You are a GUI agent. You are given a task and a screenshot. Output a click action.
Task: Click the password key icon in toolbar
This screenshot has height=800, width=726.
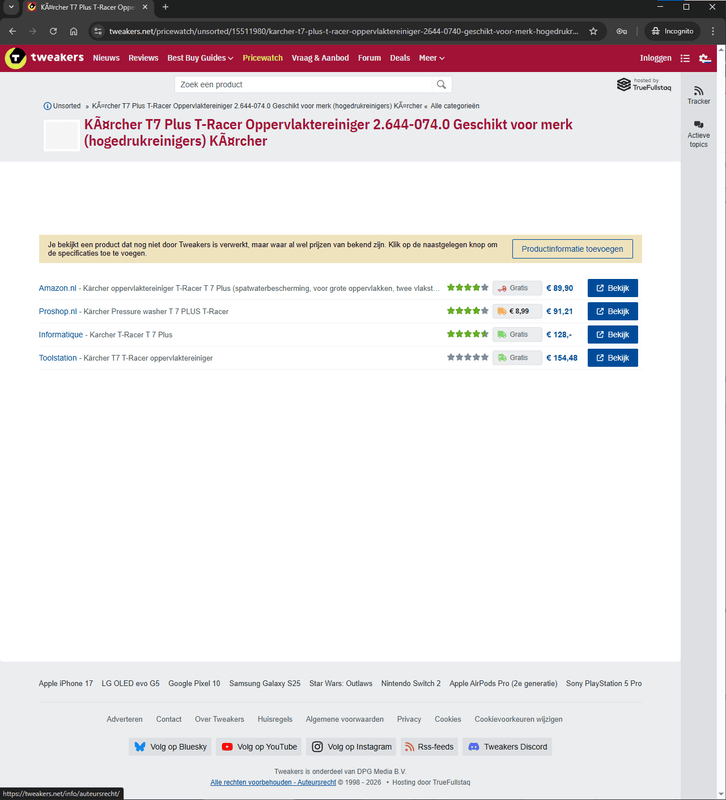coord(621,31)
